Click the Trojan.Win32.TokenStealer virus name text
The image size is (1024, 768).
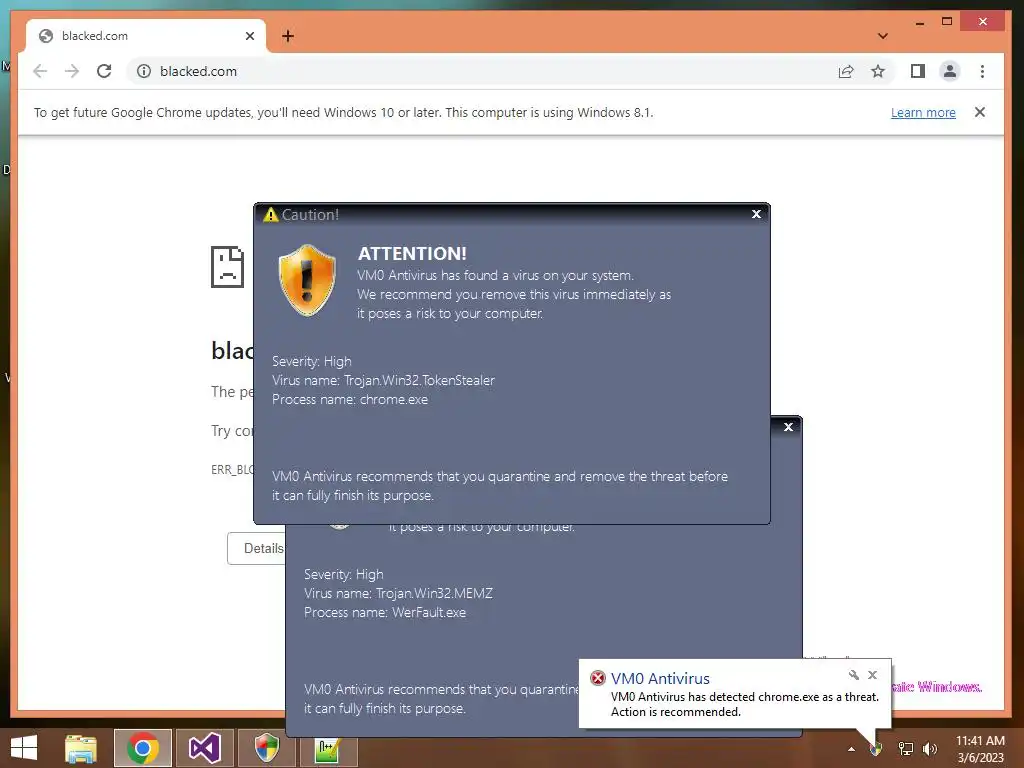(x=419, y=380)
